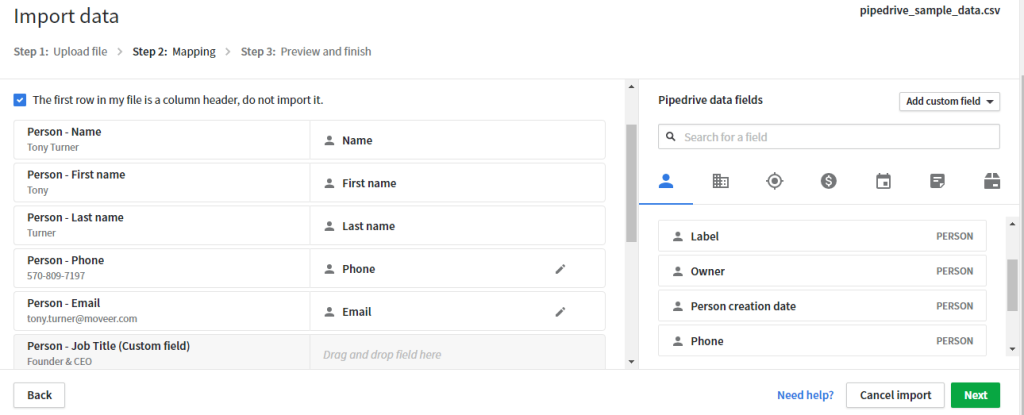Open the Need help? link
This screenshot has width=1024, height=415.
coord(805,395)
